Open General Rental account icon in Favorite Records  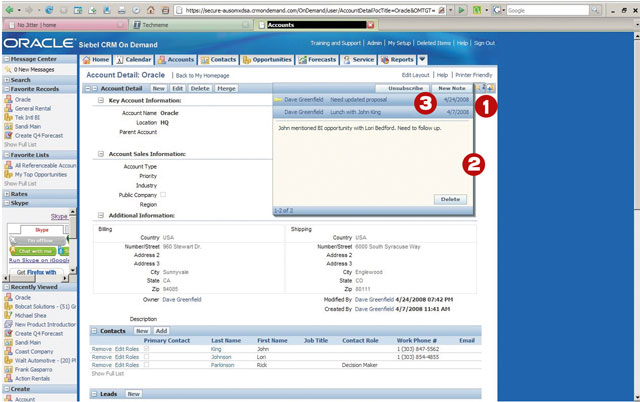pyautogui.click(x=8, y=108)
